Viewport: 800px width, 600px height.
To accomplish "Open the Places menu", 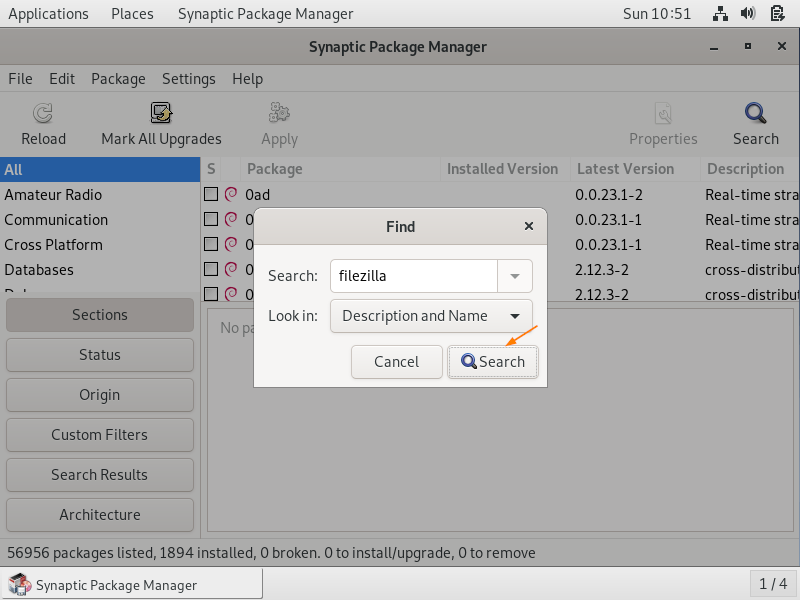I will [x=132, y=14].
